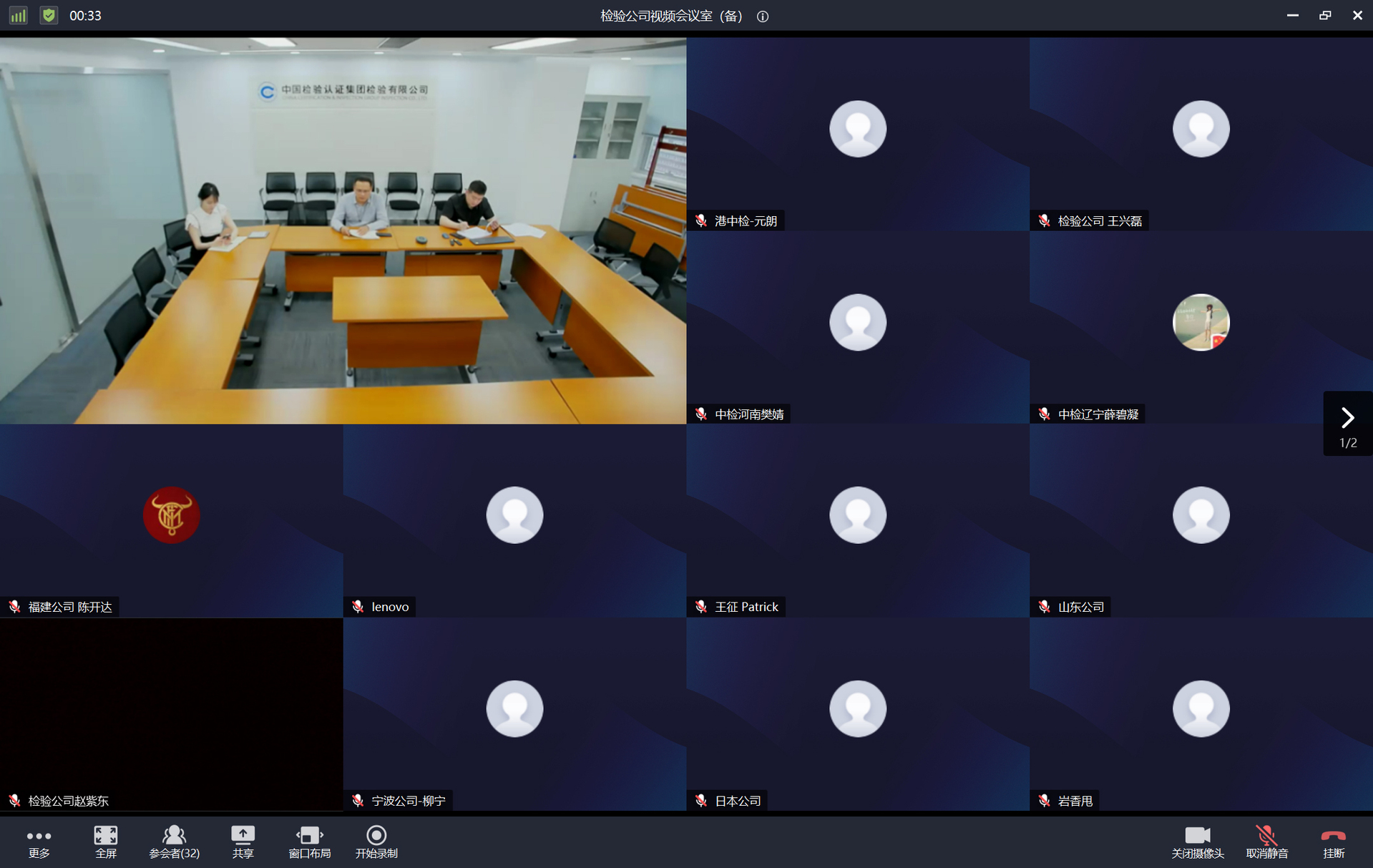
Task: Click muted mic icon for 中检辽宁薛碧凝
Action: [1045, 414]
